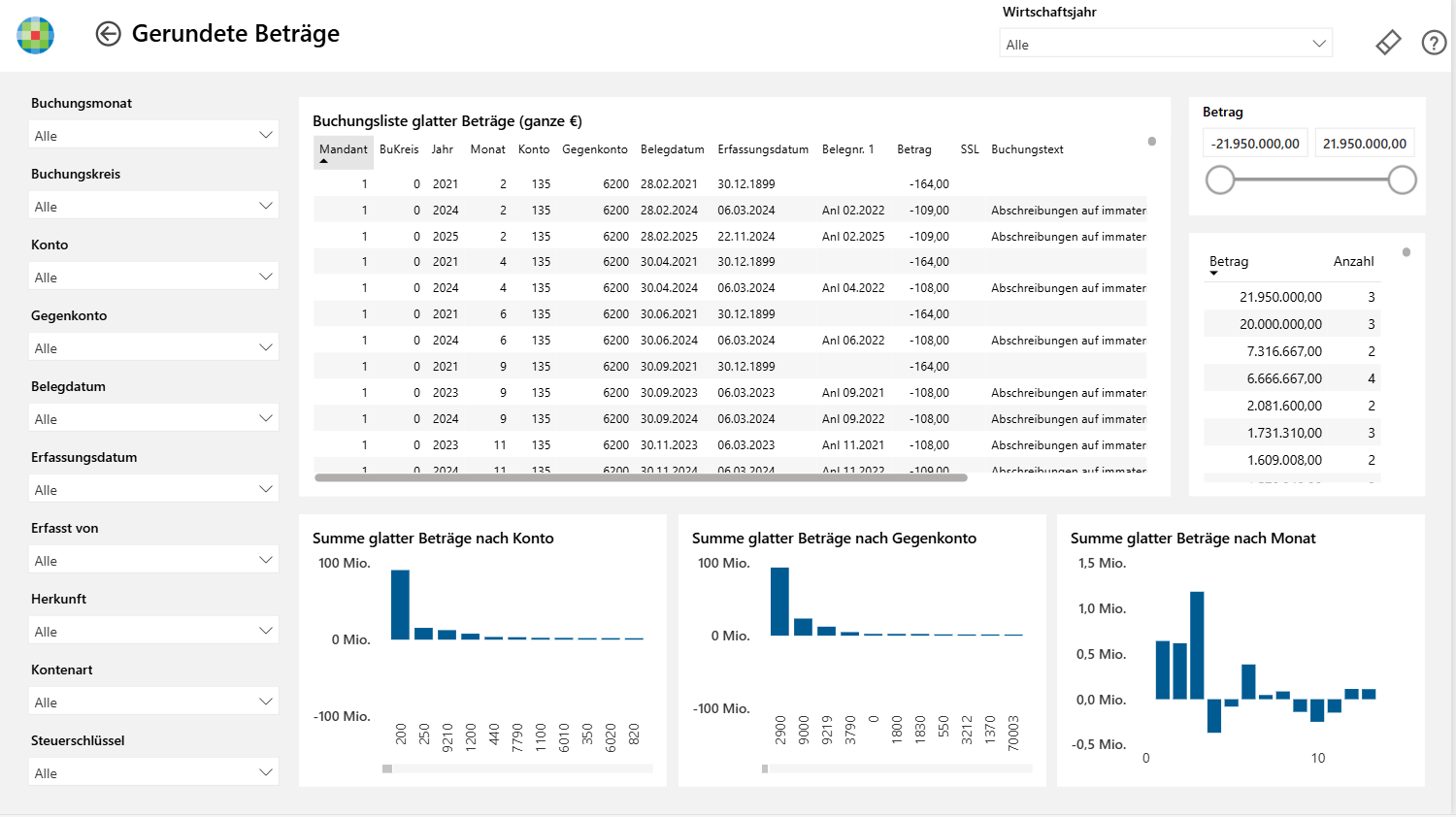1456x817 pixels.
Task: Open the Herkunft filter dropdown
Action: tap(154, 631)
